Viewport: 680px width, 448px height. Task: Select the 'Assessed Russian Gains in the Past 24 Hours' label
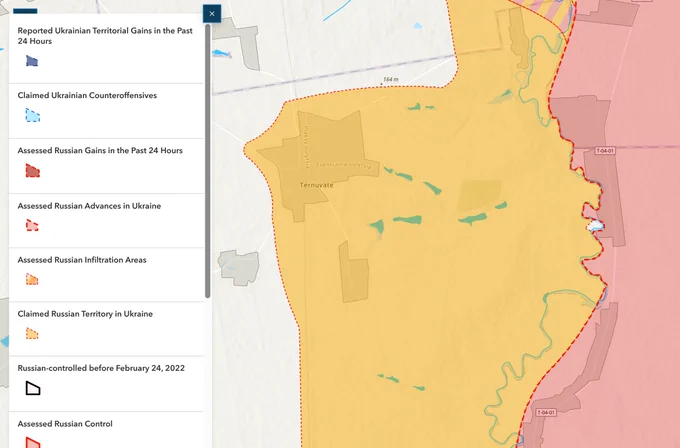(100, 150)
